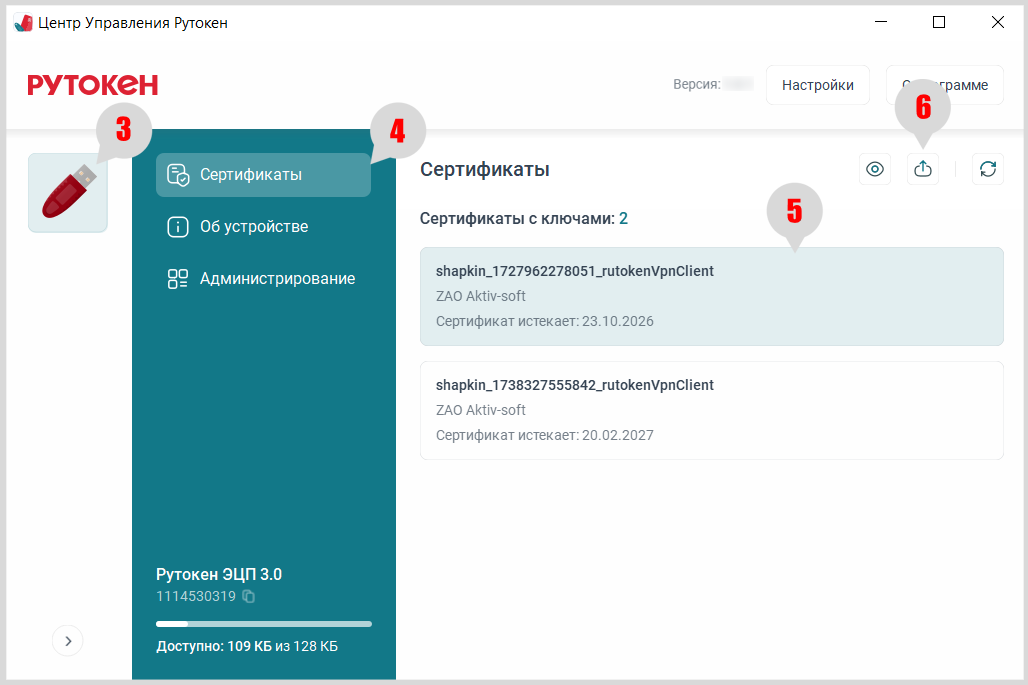Click the info icon beside Об устройстве
This screenshot has height=685, width=1028.
178,227
